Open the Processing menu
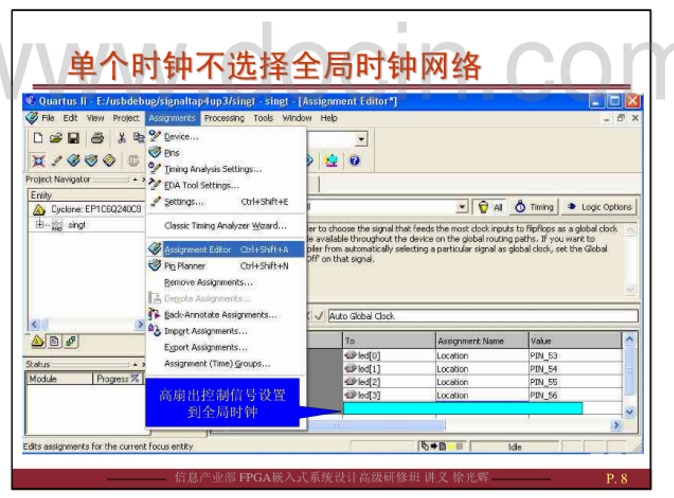Viewport: 674px width, 498px height. coord(224,118)
